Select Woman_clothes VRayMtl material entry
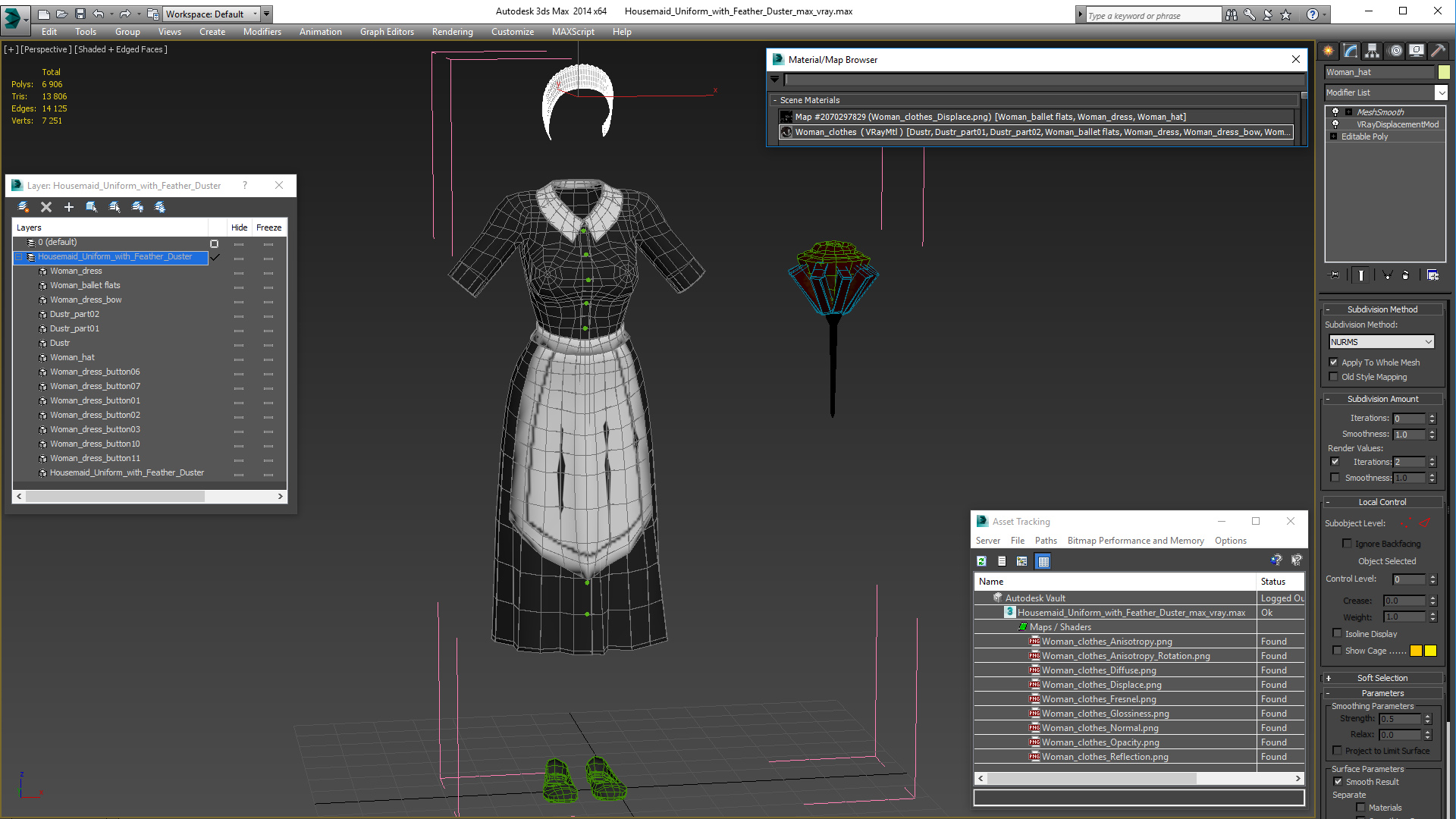 [x=1037, y=132]
